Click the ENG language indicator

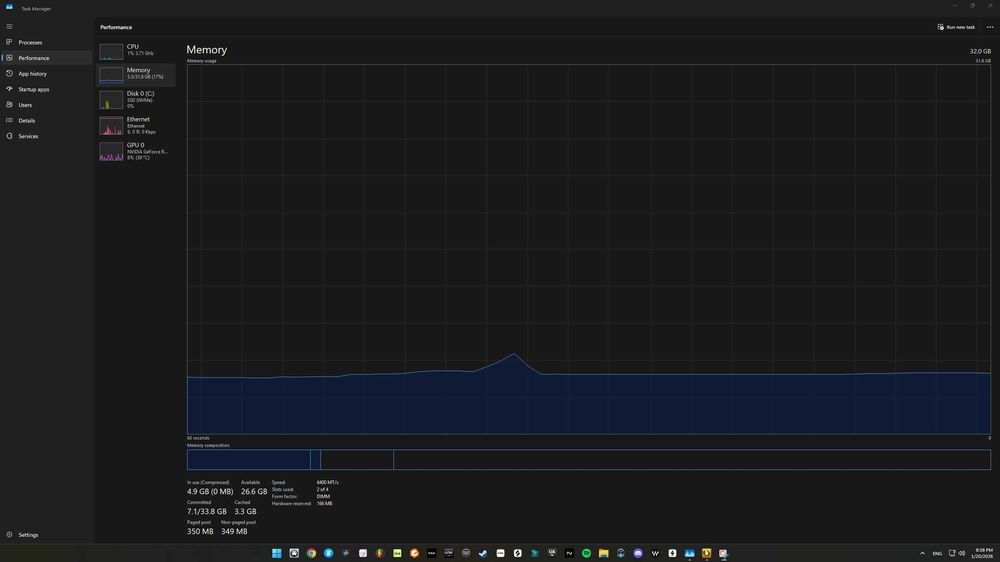[x=937, y=553]
